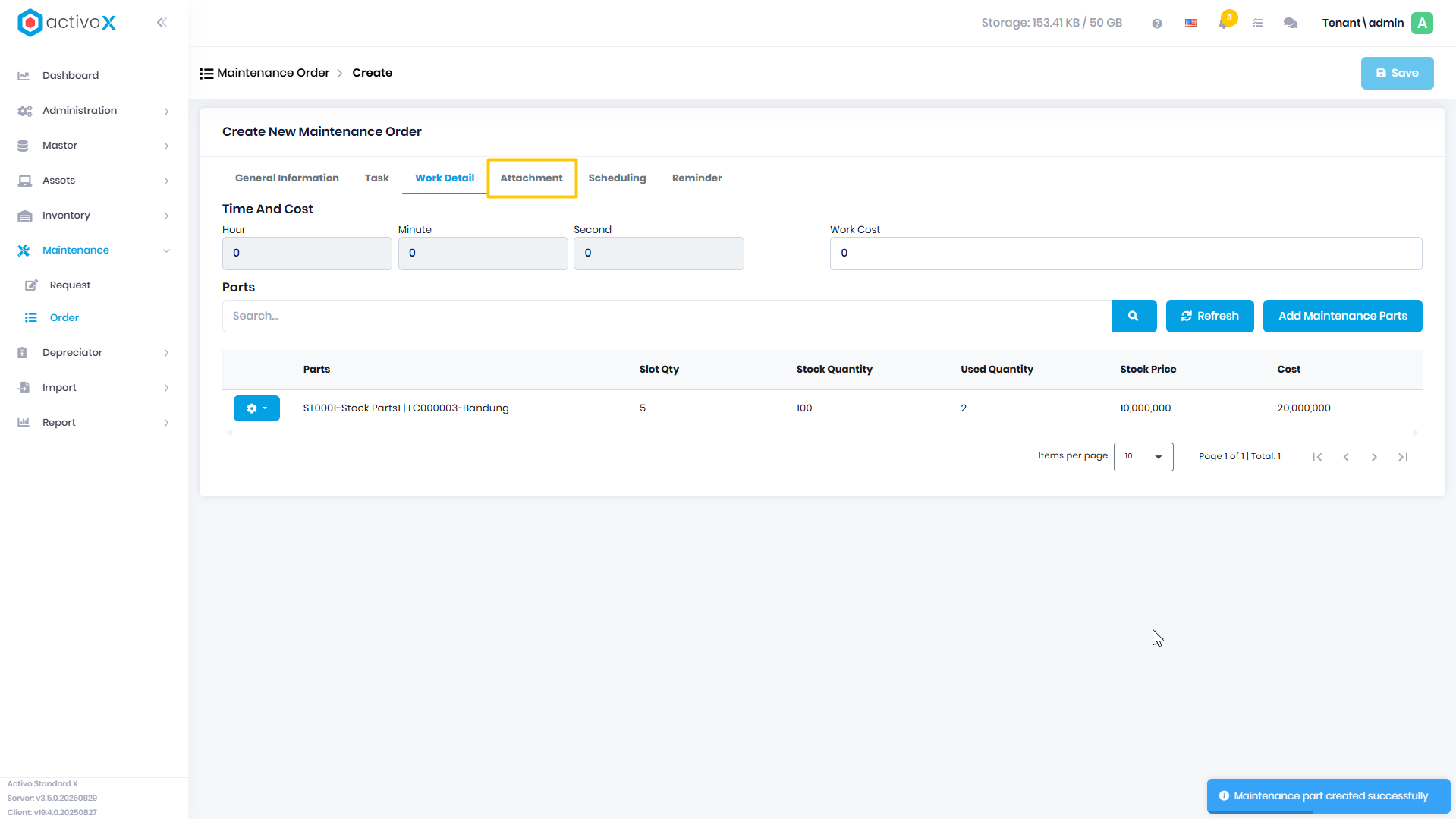Click the activoX logo
This screenshot has width=1456, height=819.
point(67,23)
